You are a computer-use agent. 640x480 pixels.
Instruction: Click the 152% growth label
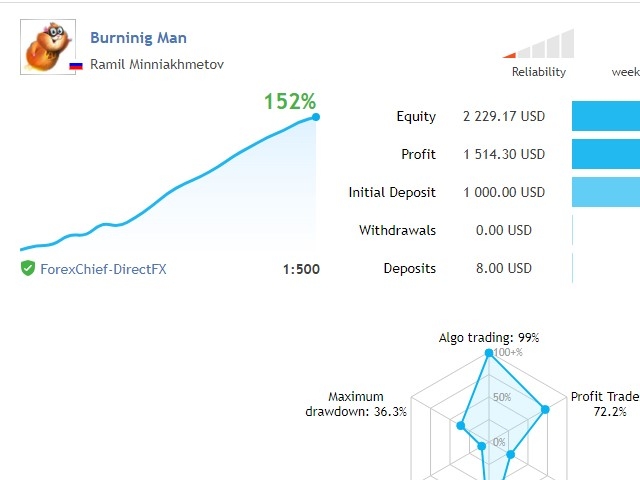(x=290, y=101)
